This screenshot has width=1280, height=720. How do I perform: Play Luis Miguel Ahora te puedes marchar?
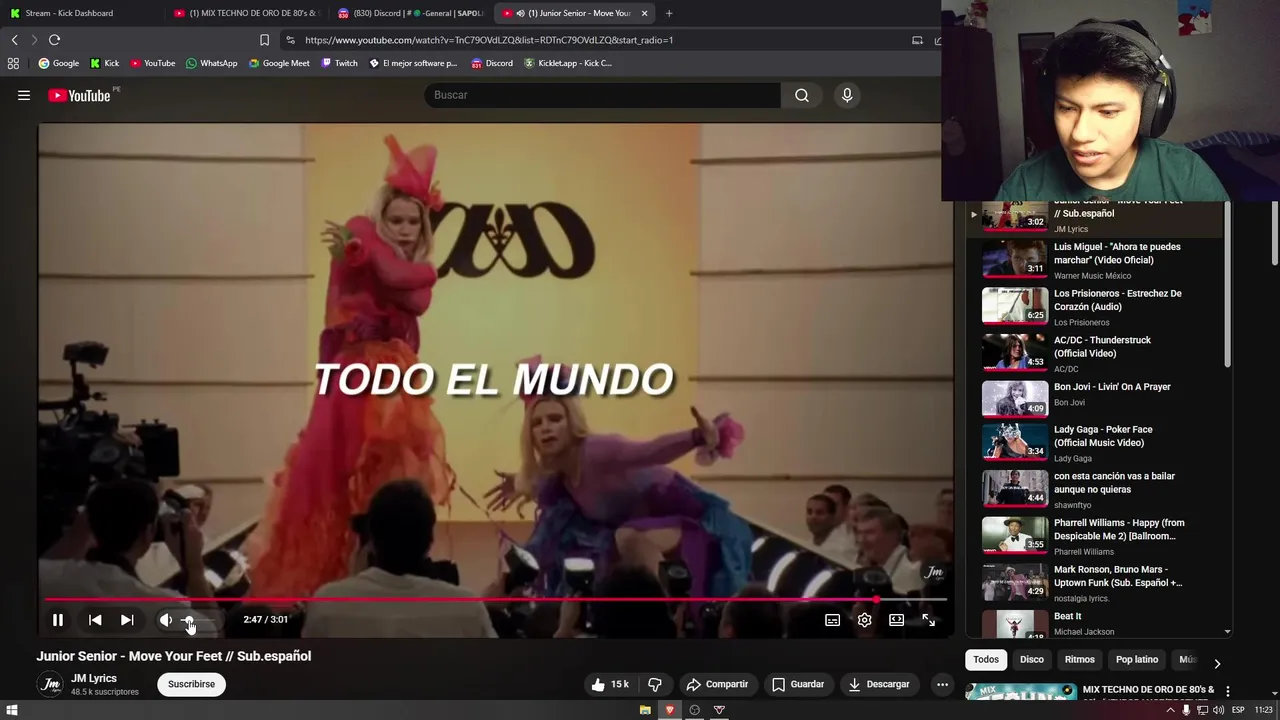pyautogui.click(x=1095, y=259)
